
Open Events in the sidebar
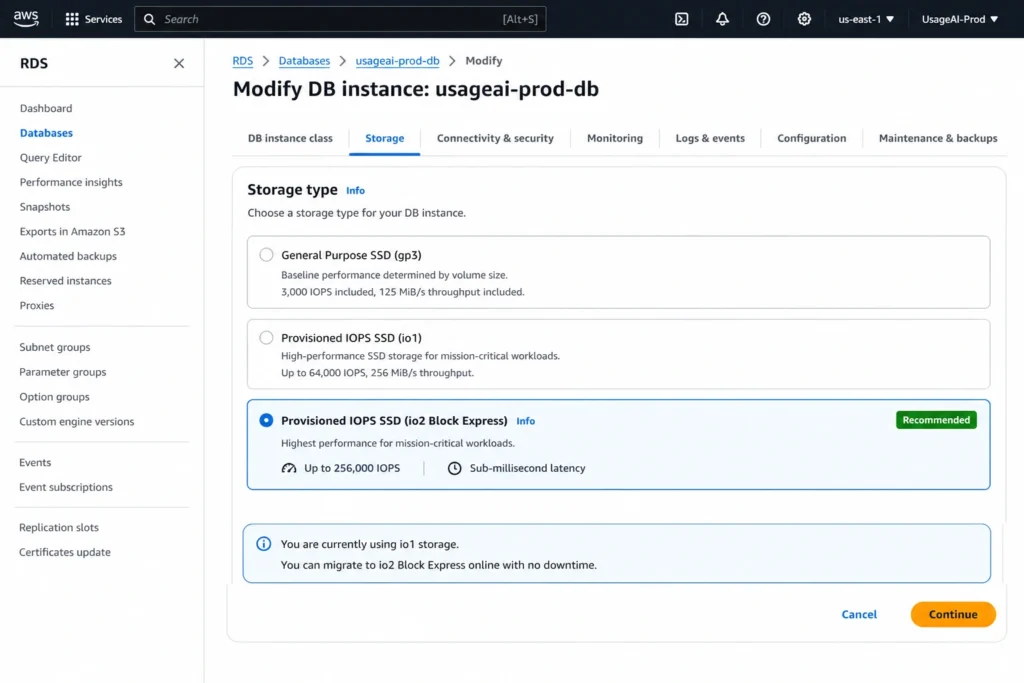click(35, 462)
